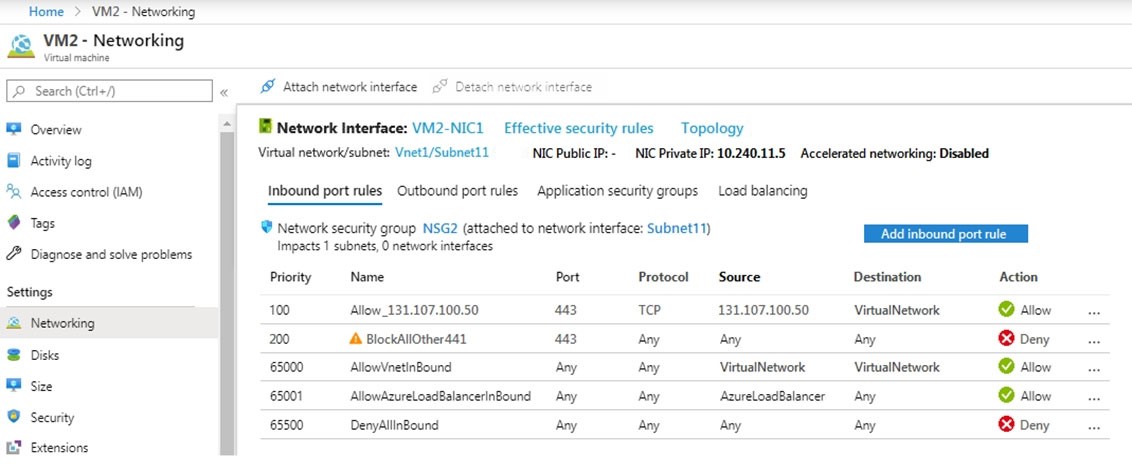Viewport: 1132px width, 464px height.
Task: Collapse the sidebar with the double chevron
Action: [225, 92]
